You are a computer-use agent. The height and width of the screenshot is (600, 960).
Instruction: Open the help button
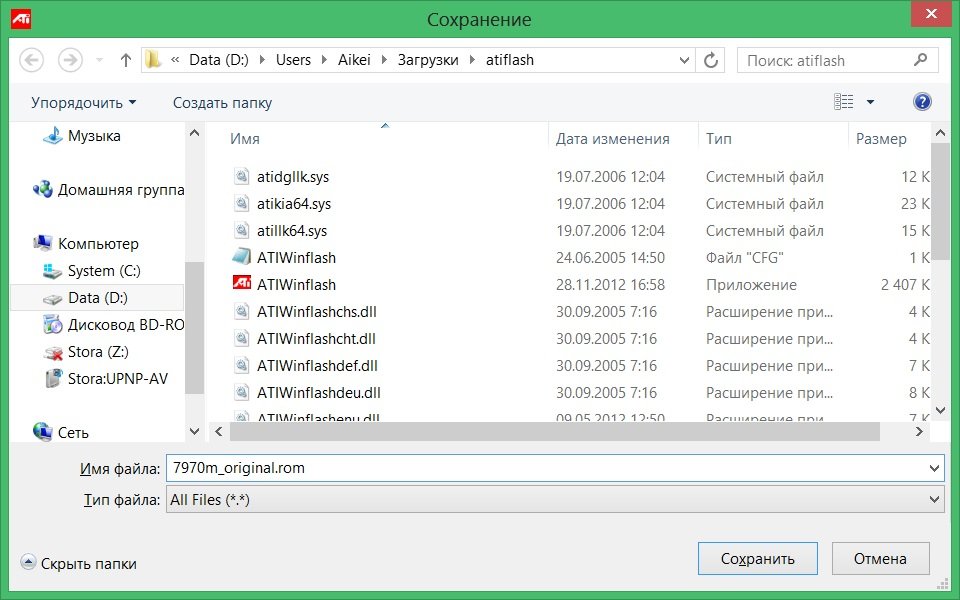[x=922, y=102]
